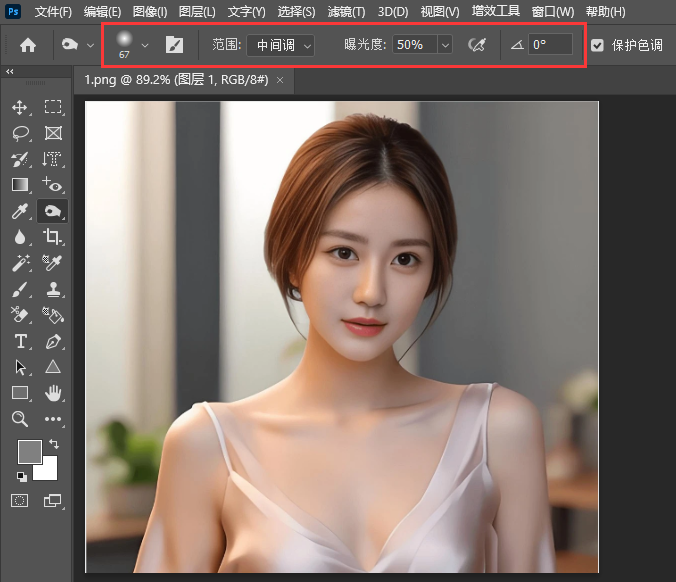Close the 1.png document tab
Image resolution: width=676 pixels, height=582 pixels.
click(280, 80)
